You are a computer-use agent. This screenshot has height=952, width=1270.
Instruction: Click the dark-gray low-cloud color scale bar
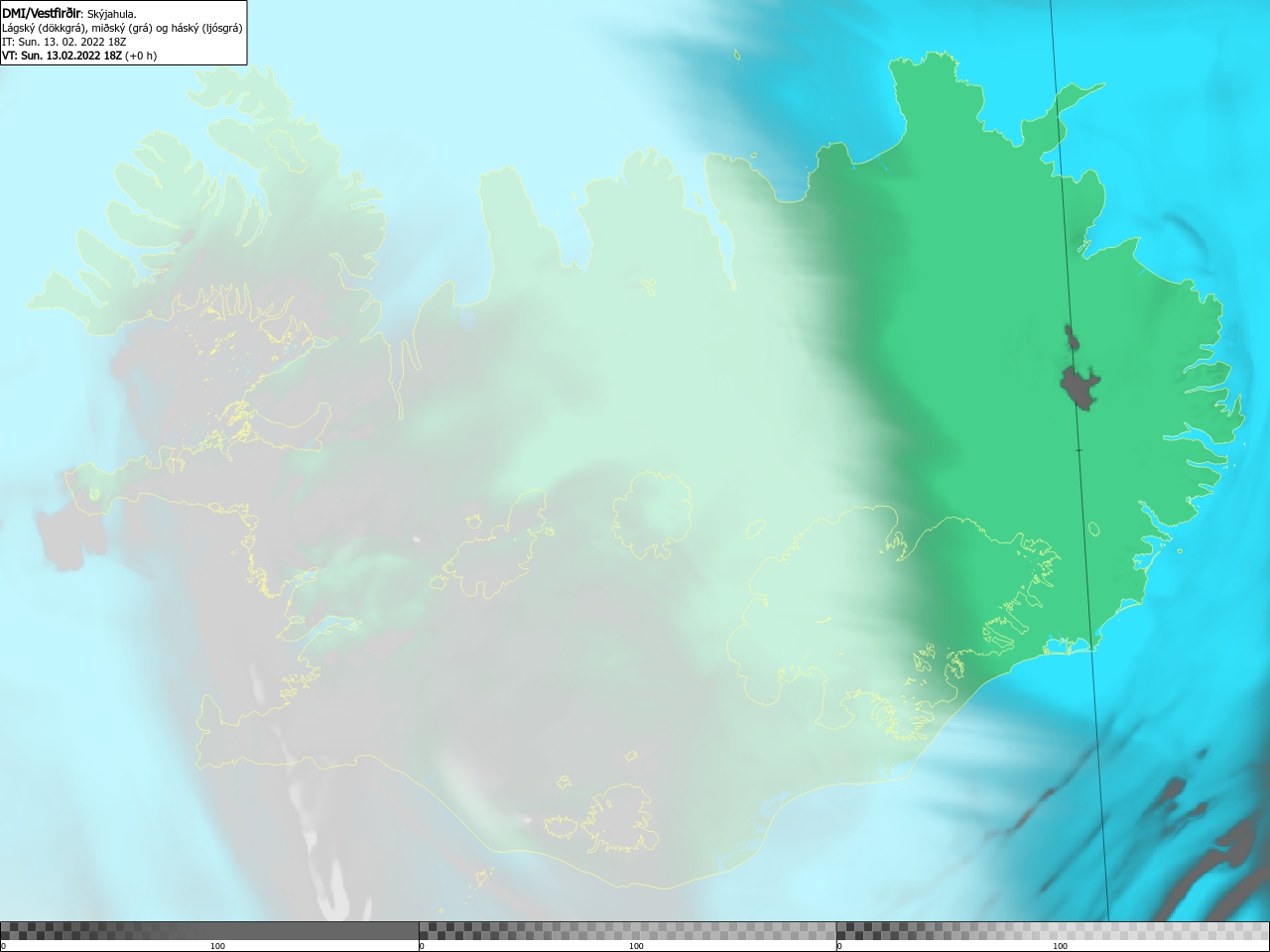pos(209,930)
